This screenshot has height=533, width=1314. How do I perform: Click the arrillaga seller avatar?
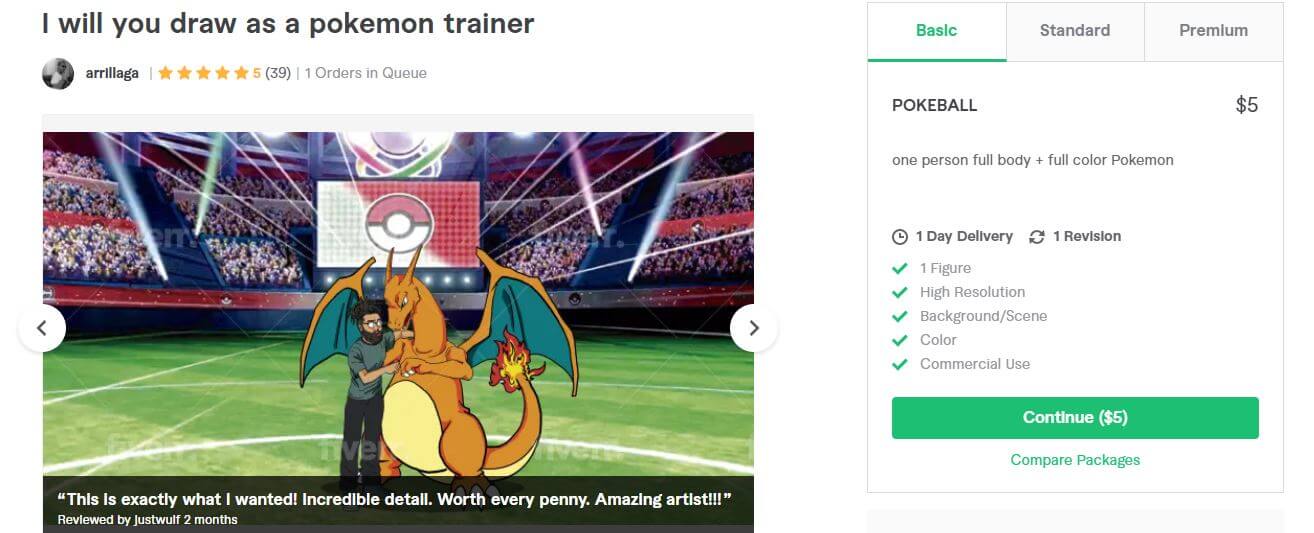(58, 73)
